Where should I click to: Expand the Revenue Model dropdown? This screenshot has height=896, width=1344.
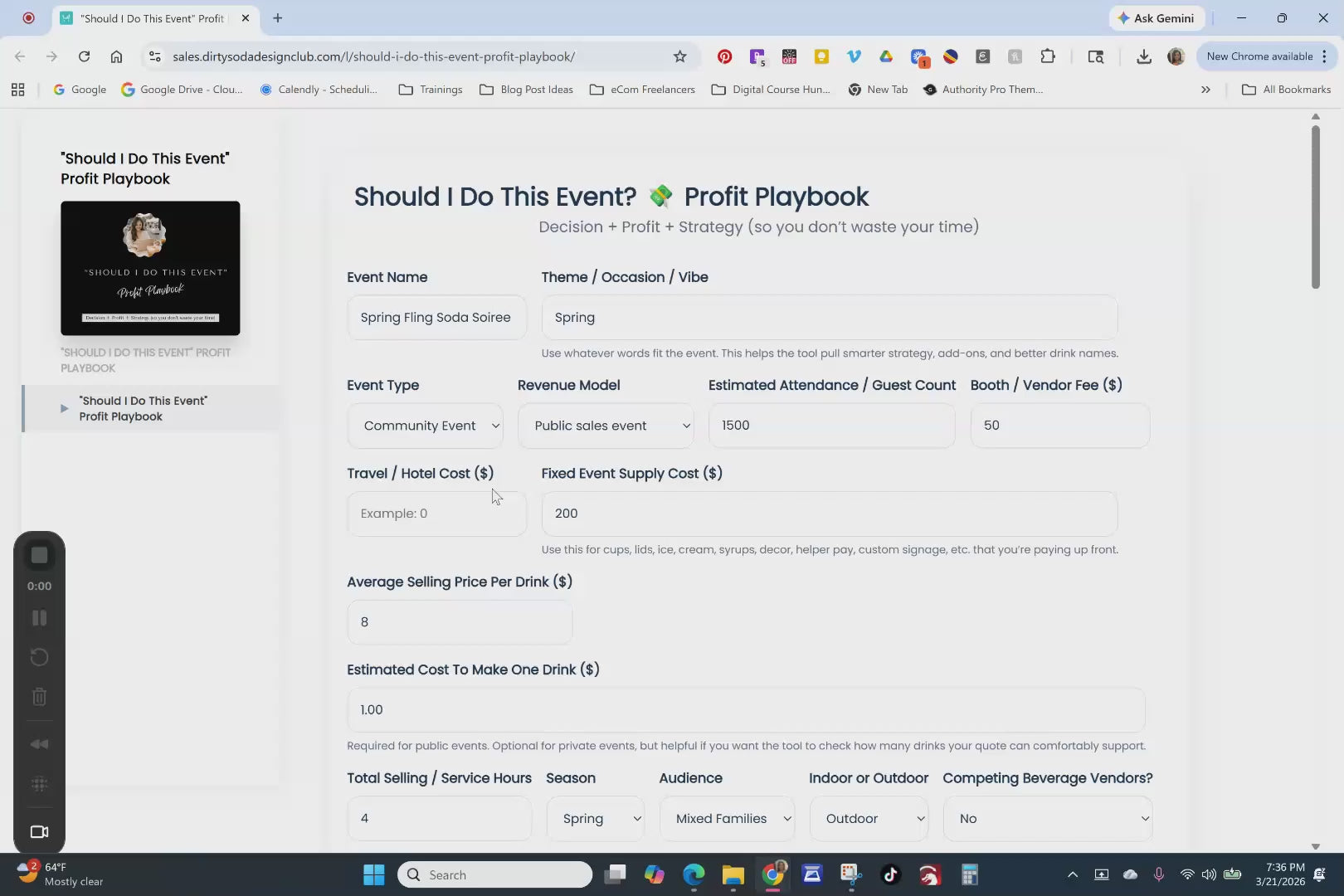tap(606, 426)
